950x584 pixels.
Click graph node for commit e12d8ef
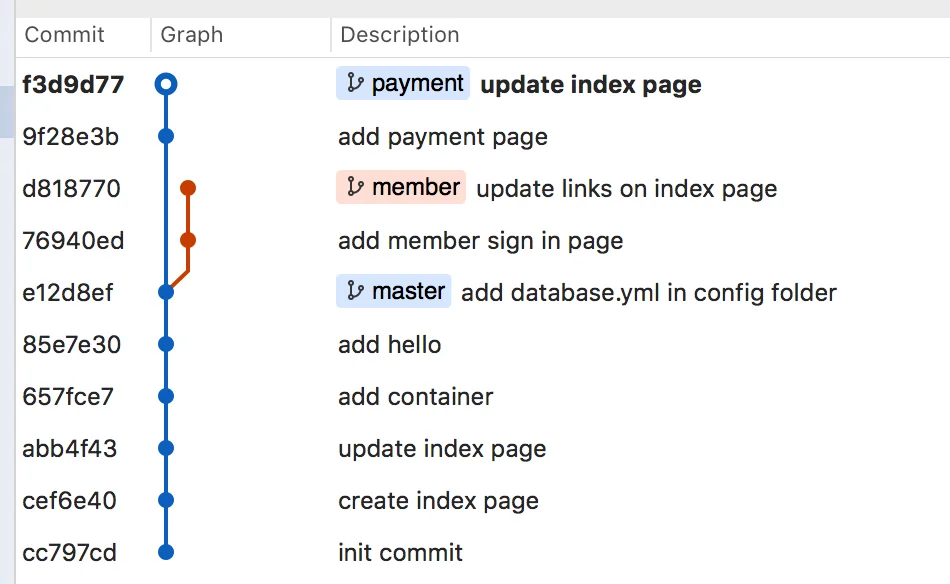[166, 292]
